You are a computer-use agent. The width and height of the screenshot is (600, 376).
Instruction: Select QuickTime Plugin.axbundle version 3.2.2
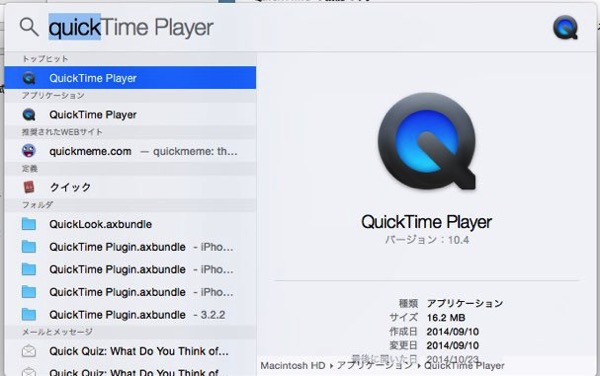click(130, 314)
